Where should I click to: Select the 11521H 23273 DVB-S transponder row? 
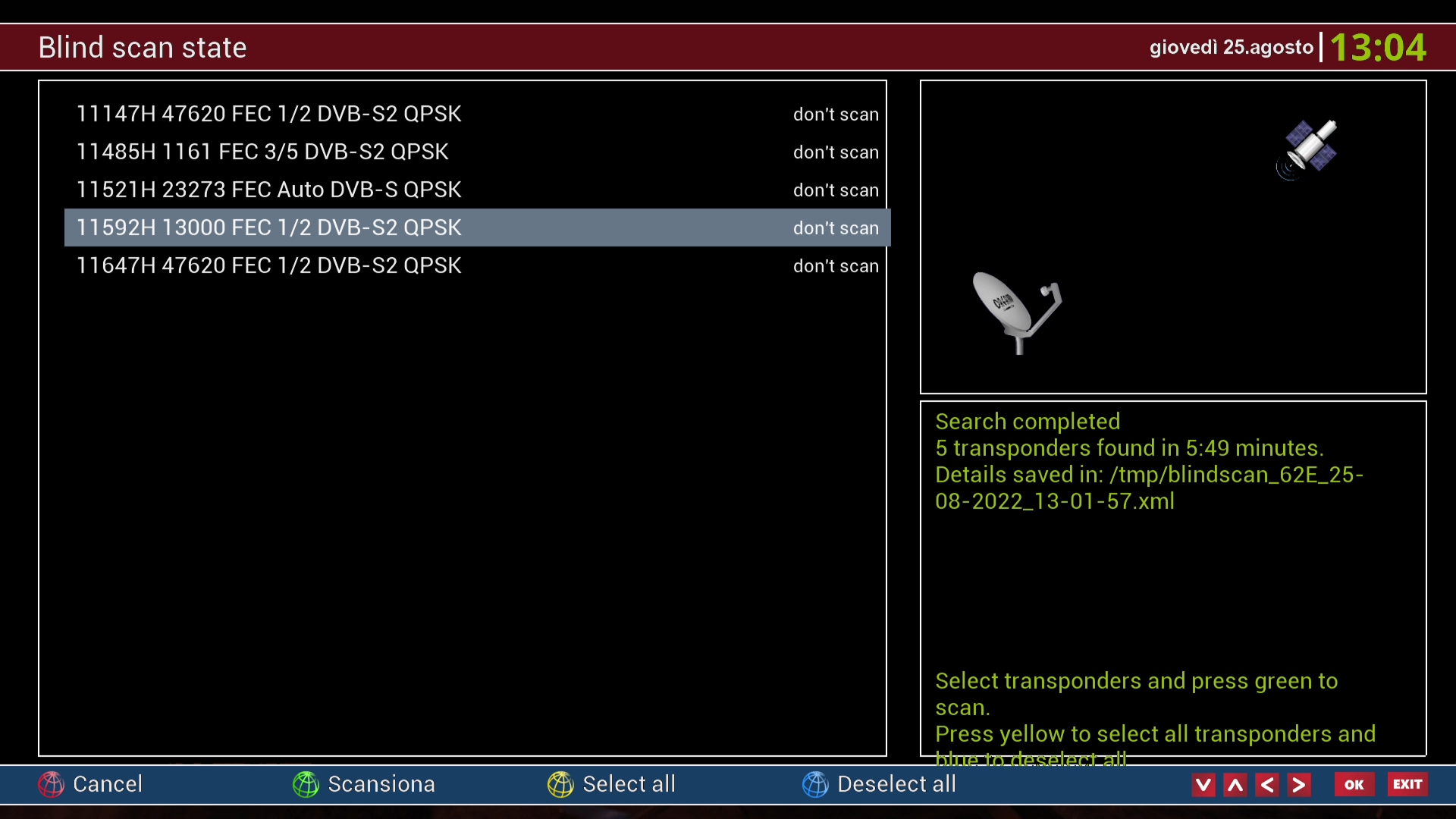pos(268,190)
